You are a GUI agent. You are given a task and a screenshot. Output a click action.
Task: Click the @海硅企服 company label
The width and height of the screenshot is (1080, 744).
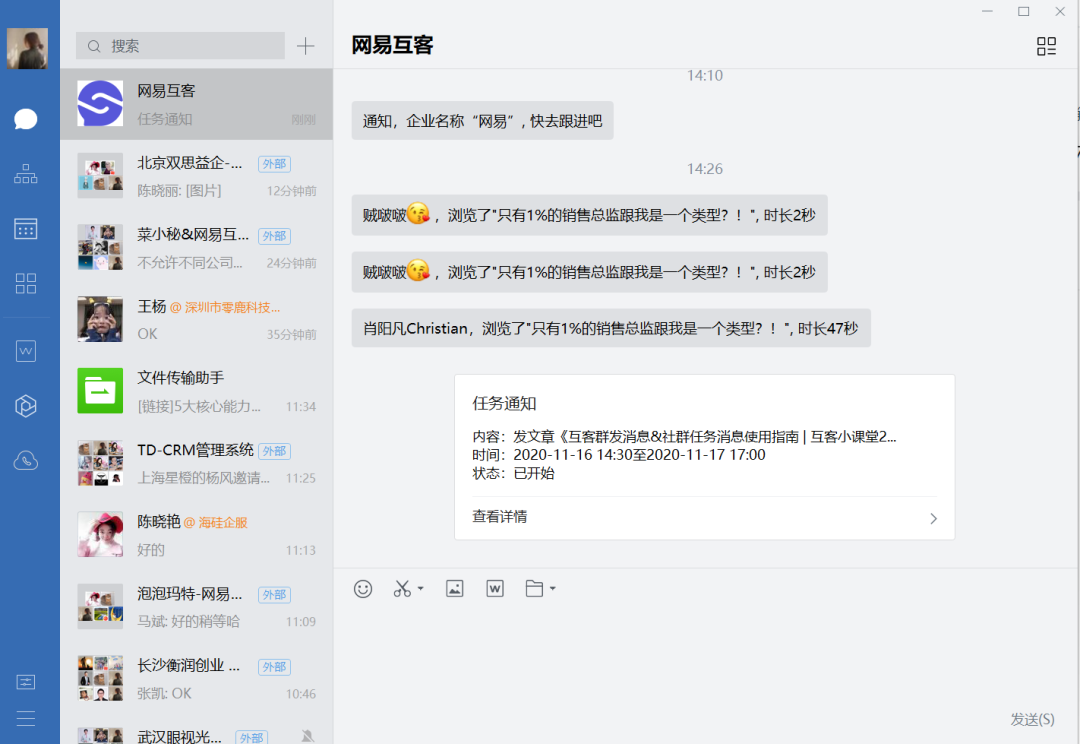[x=215, y=523]
